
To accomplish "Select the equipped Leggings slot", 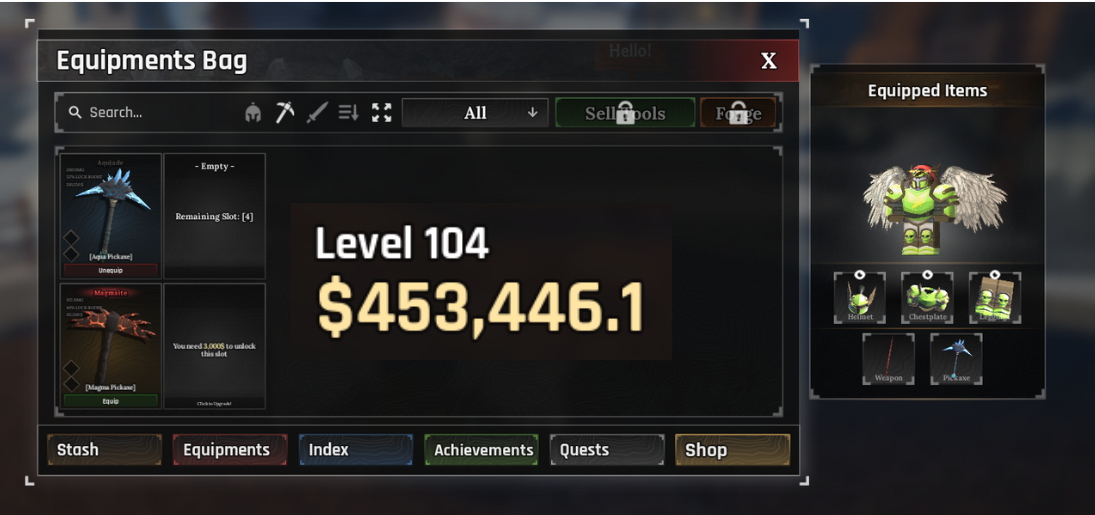I will pos(994,298).
